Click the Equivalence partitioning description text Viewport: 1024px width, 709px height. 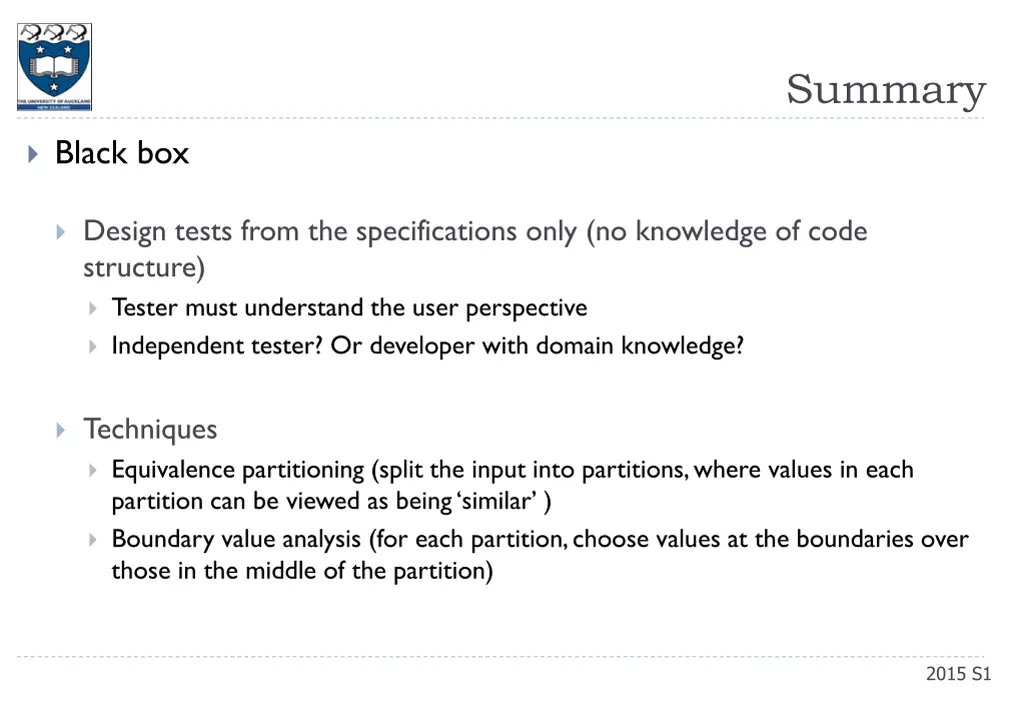(513, 485)
